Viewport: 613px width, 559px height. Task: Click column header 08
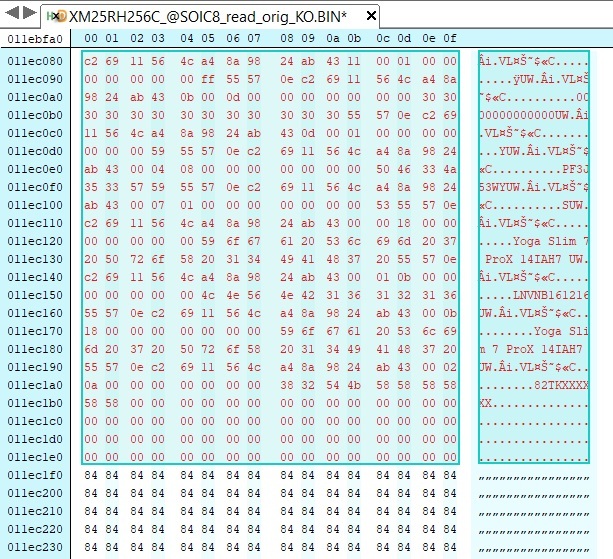coord(287,38)
